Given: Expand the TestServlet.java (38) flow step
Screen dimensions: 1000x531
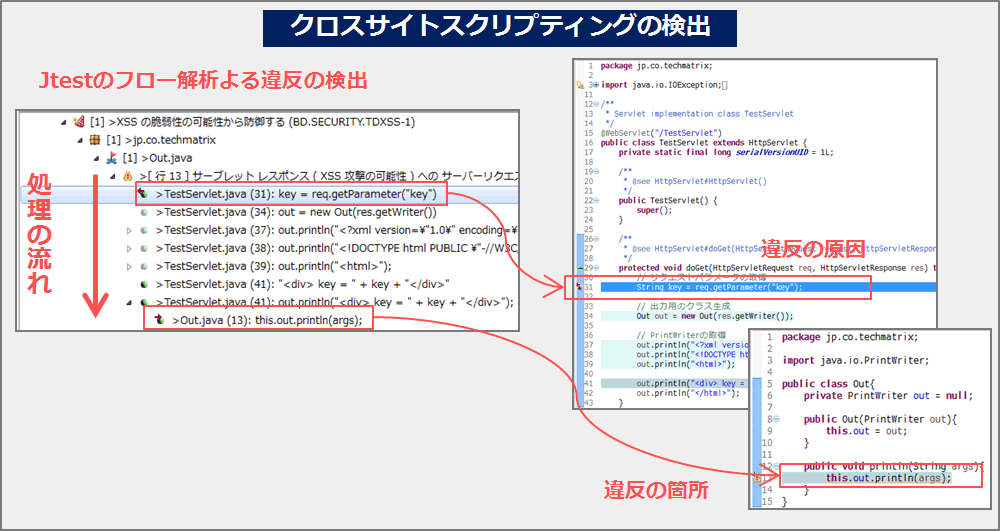Looking at the screenshot, I should tap(129, 248).
